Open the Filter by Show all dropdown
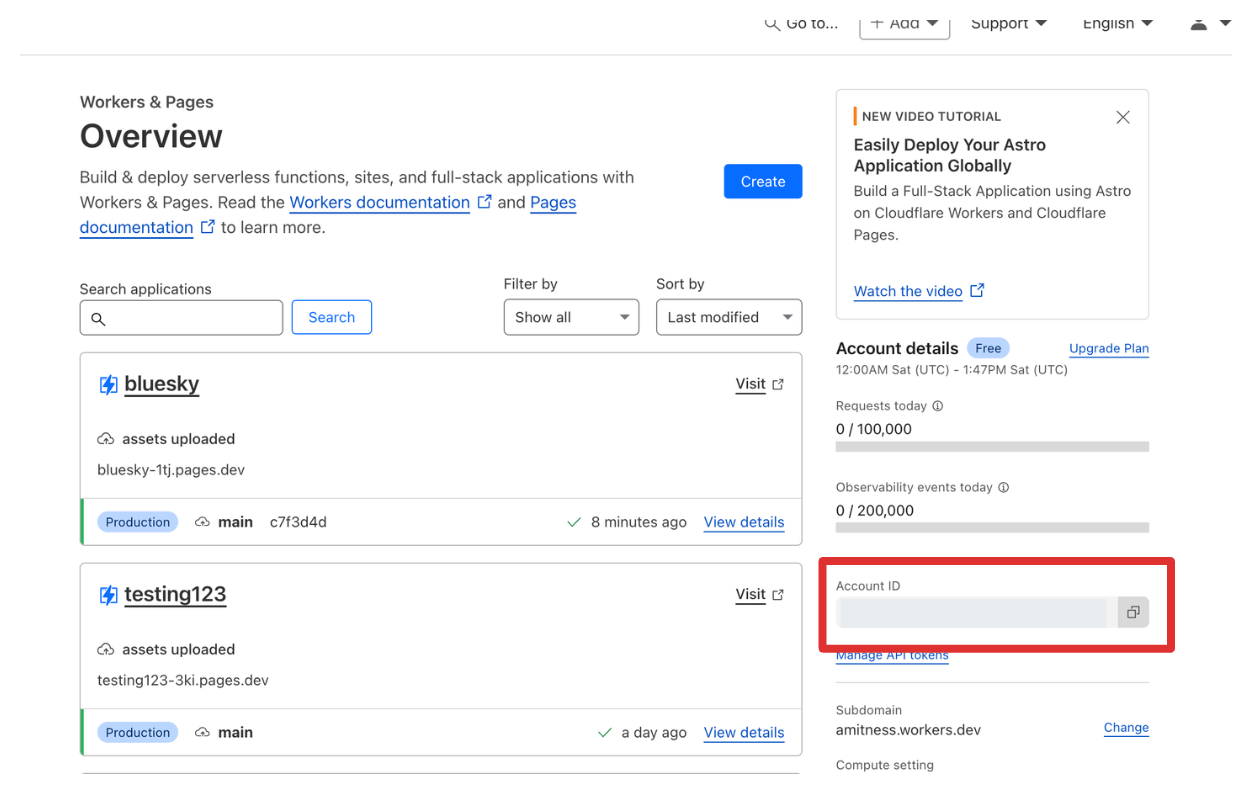The width and height of the screenshot is (1251, 794). click(x=571, y=317)
